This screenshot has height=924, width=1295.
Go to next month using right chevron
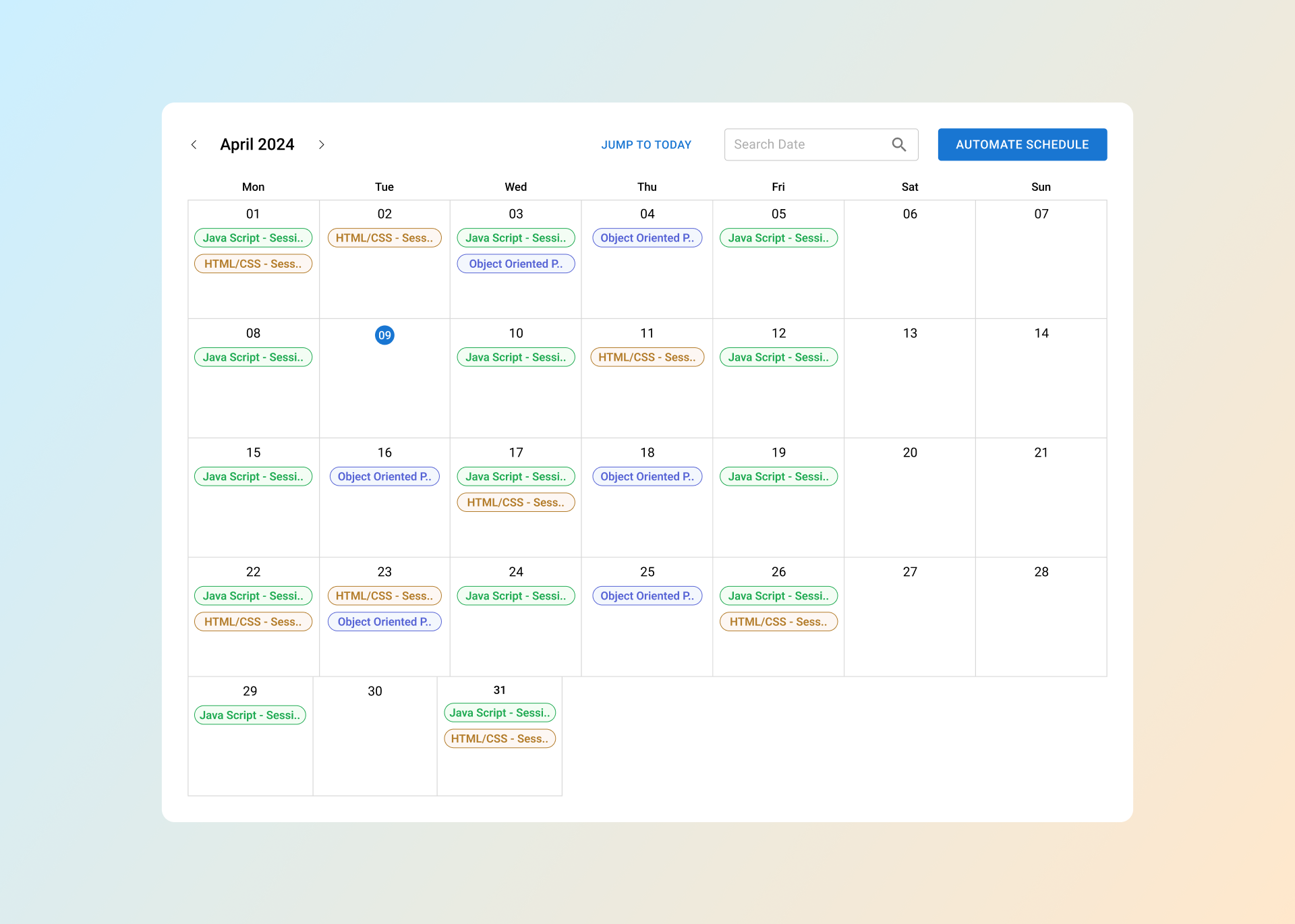[x=322, y=144]
